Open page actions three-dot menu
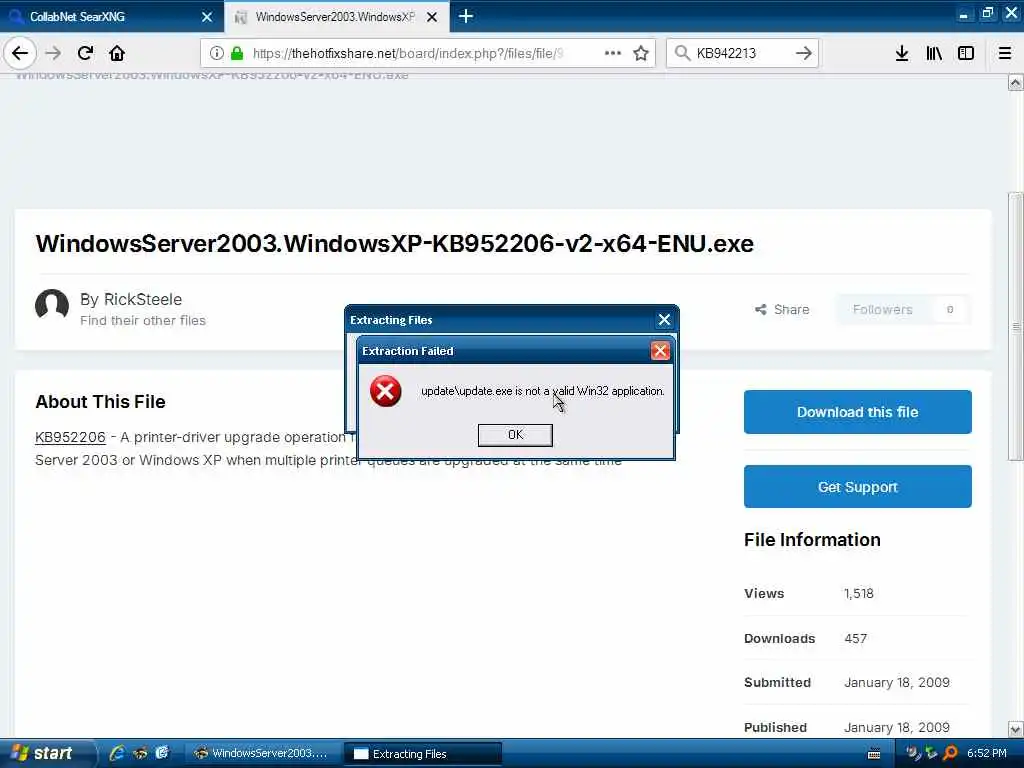1024x768 pixels. click(613, 53)
